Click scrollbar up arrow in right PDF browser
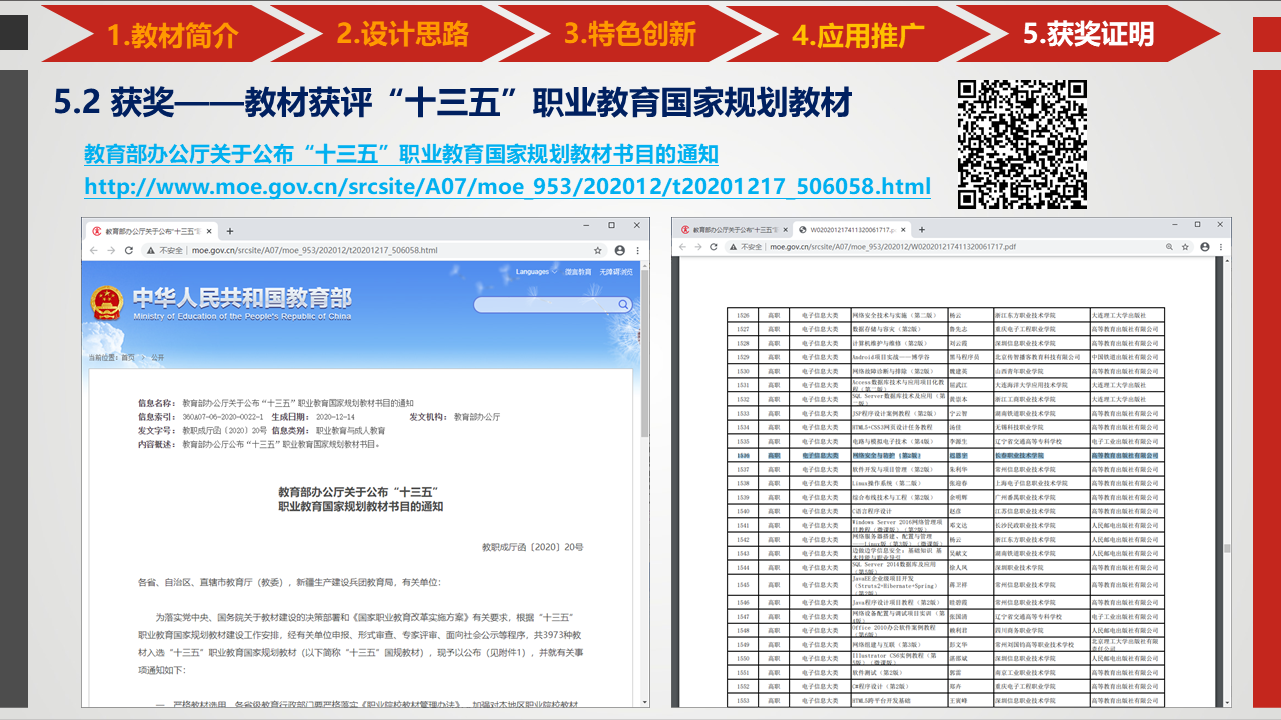The width and height of the screenshot is (1281, 720). pyautogui.click(x=1227, y=262)
